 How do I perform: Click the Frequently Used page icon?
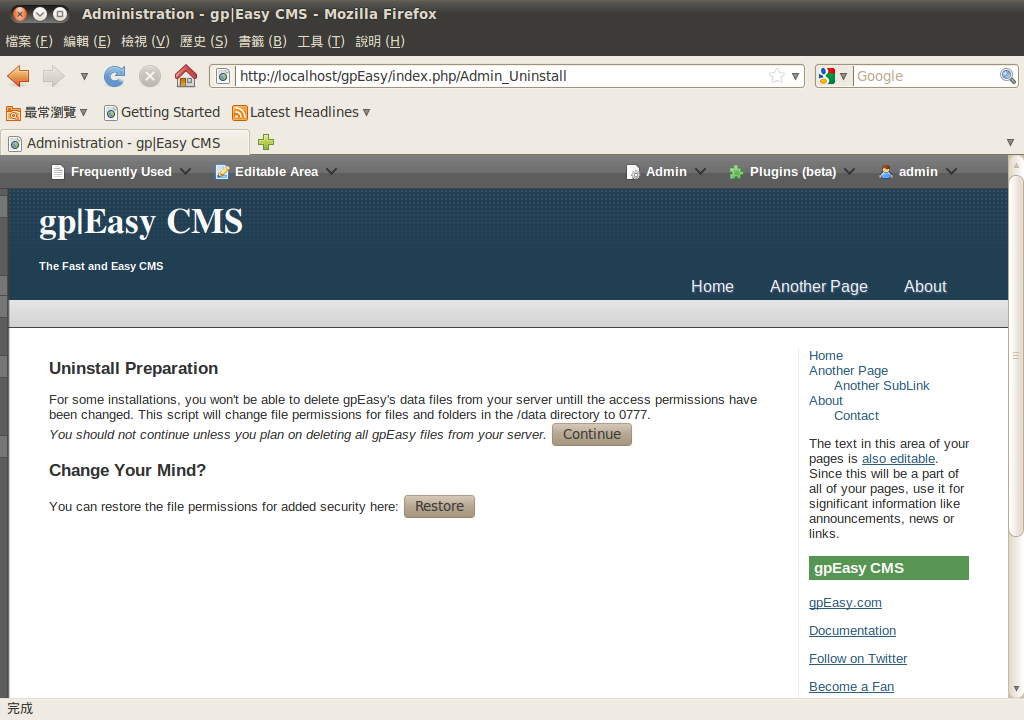tap(57, 172)
